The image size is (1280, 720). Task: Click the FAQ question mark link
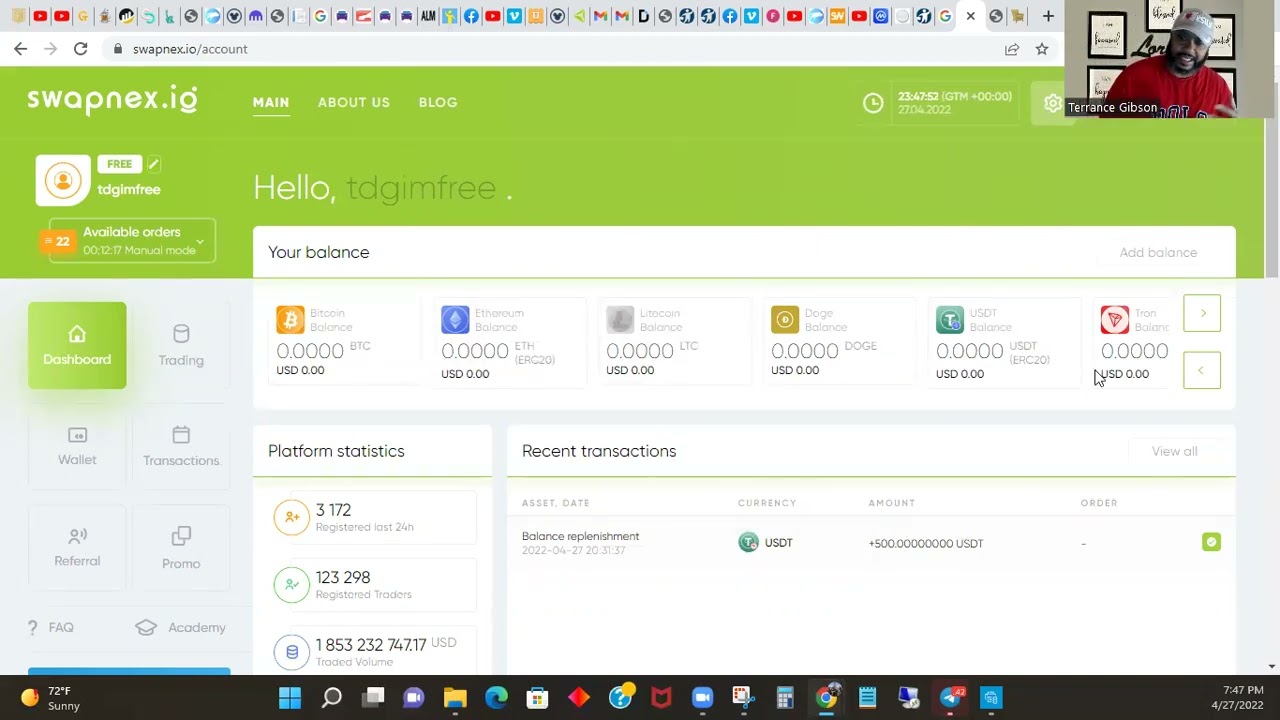point(51,627)
